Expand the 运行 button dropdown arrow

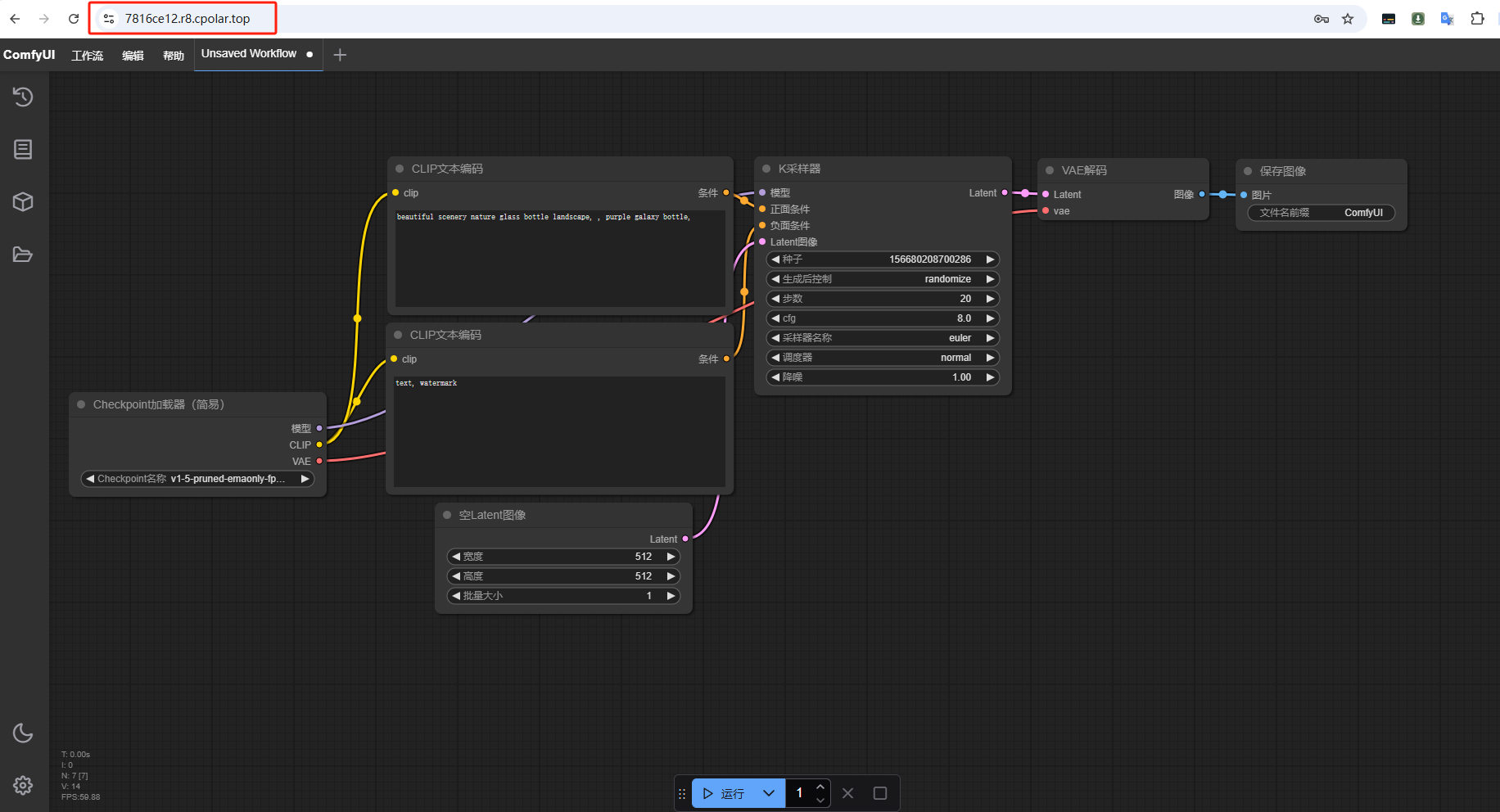click(x=768, y=793)
